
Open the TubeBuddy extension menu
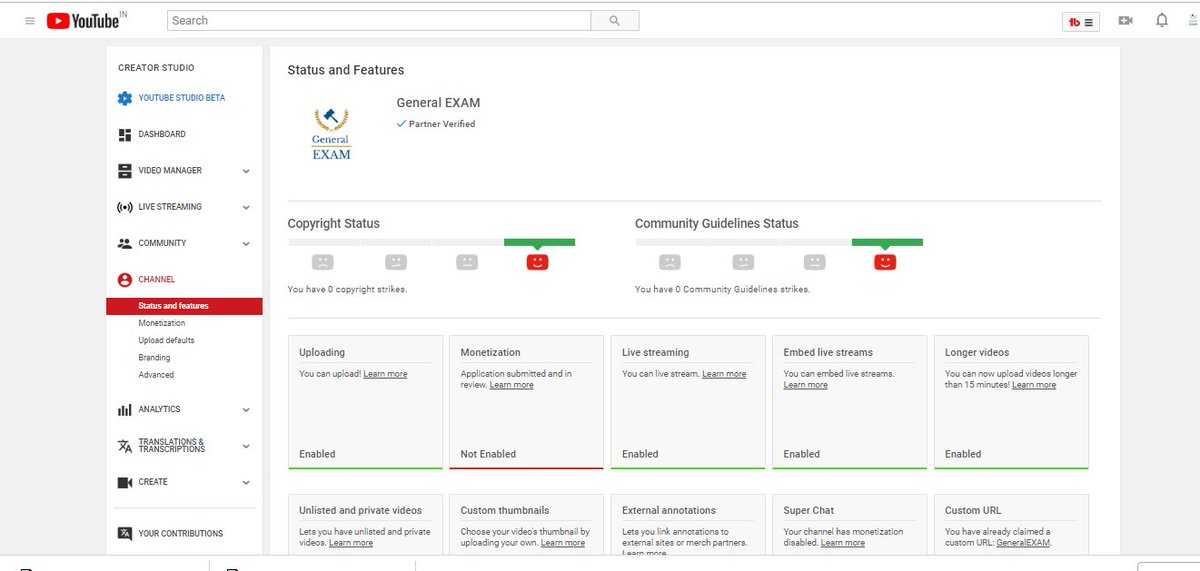pyautogui.click(x=1081, y=21)
